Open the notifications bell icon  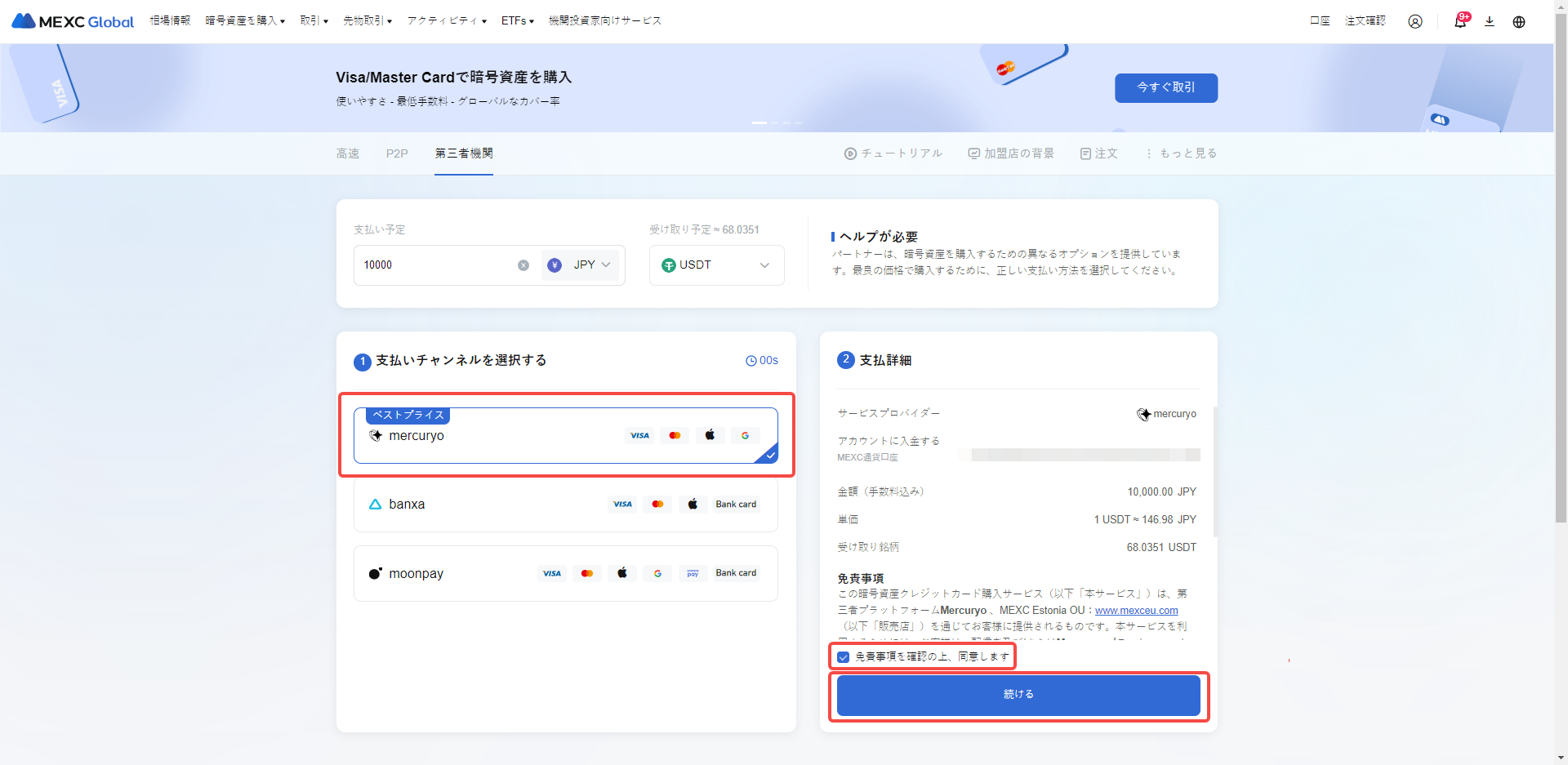1459,21
